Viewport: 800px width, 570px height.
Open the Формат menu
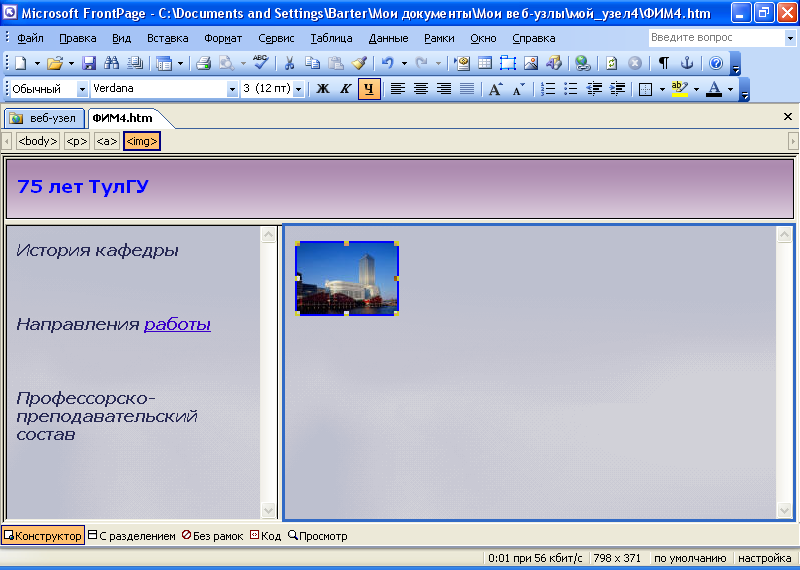pyautogui.click(x=223, y=38)
